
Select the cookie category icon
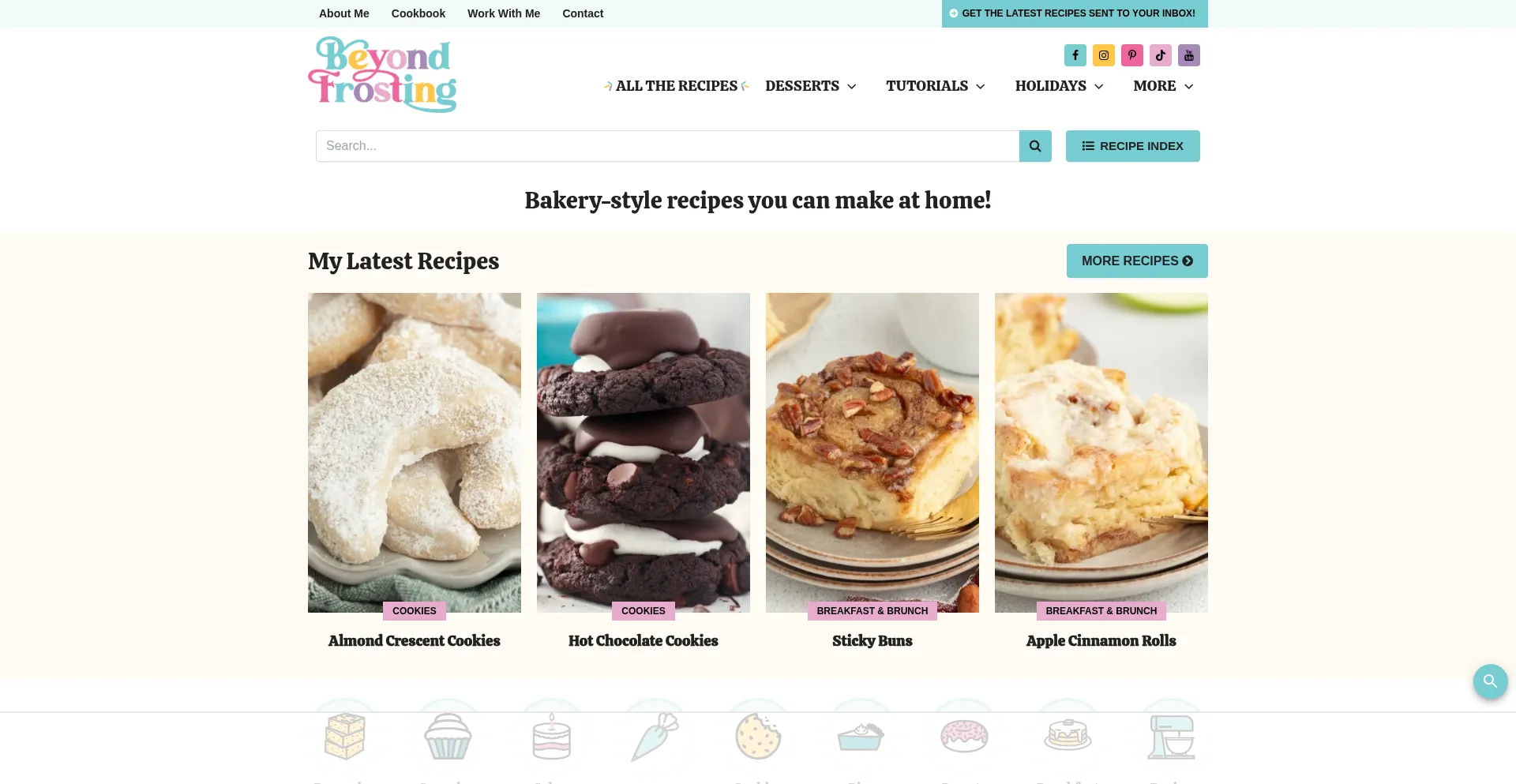(758, 736)
